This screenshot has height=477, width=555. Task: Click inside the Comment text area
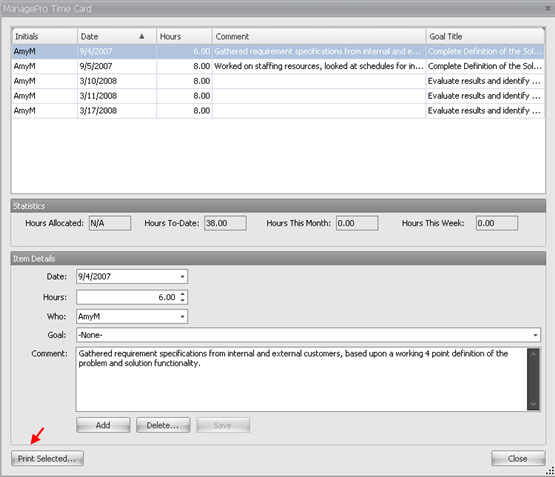pos(301,379)
